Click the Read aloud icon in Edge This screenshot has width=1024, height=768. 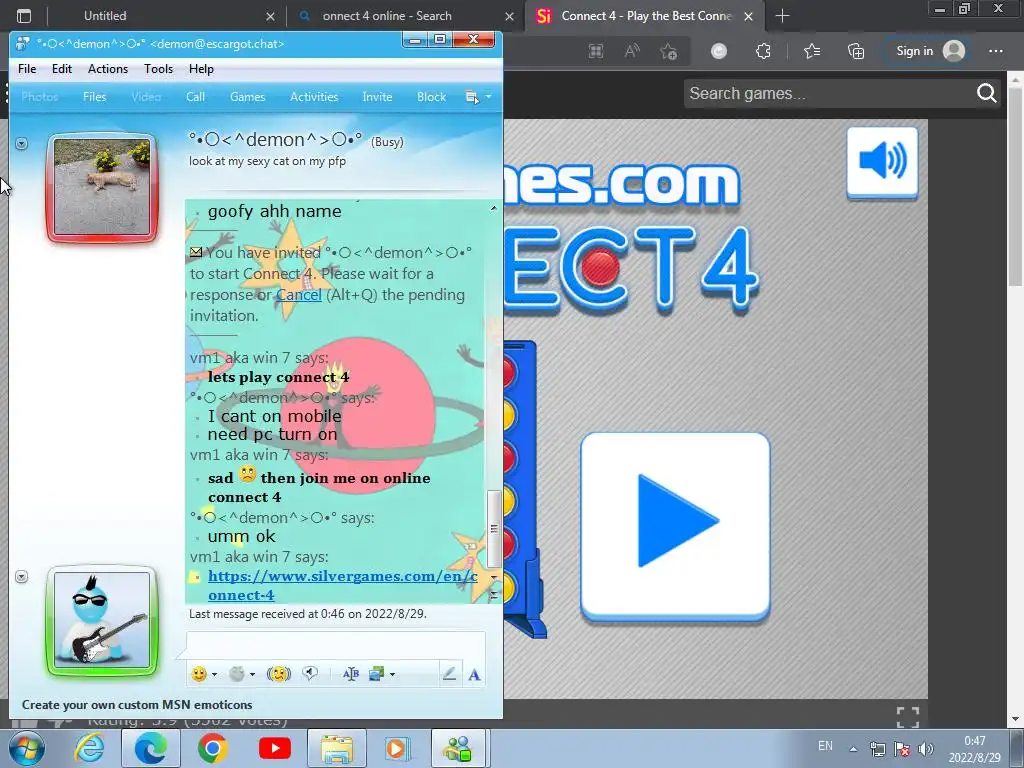632,51
